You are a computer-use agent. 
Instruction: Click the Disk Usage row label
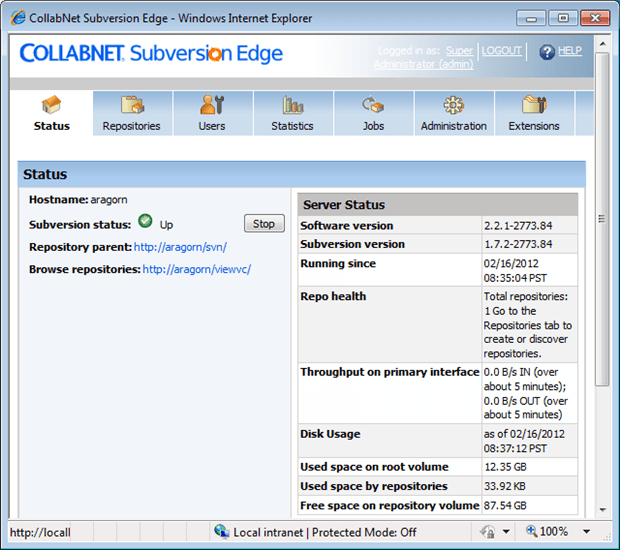point(330,434)
